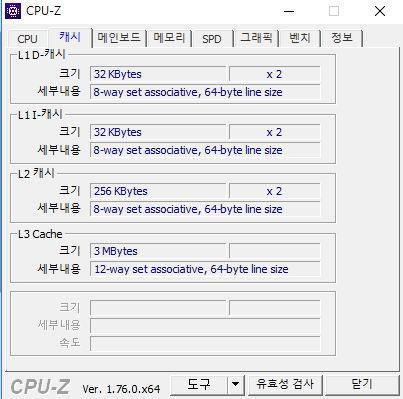Open the SPD tab
The image size is (403, 399).
pyautogui.click(x=212, y=39)
